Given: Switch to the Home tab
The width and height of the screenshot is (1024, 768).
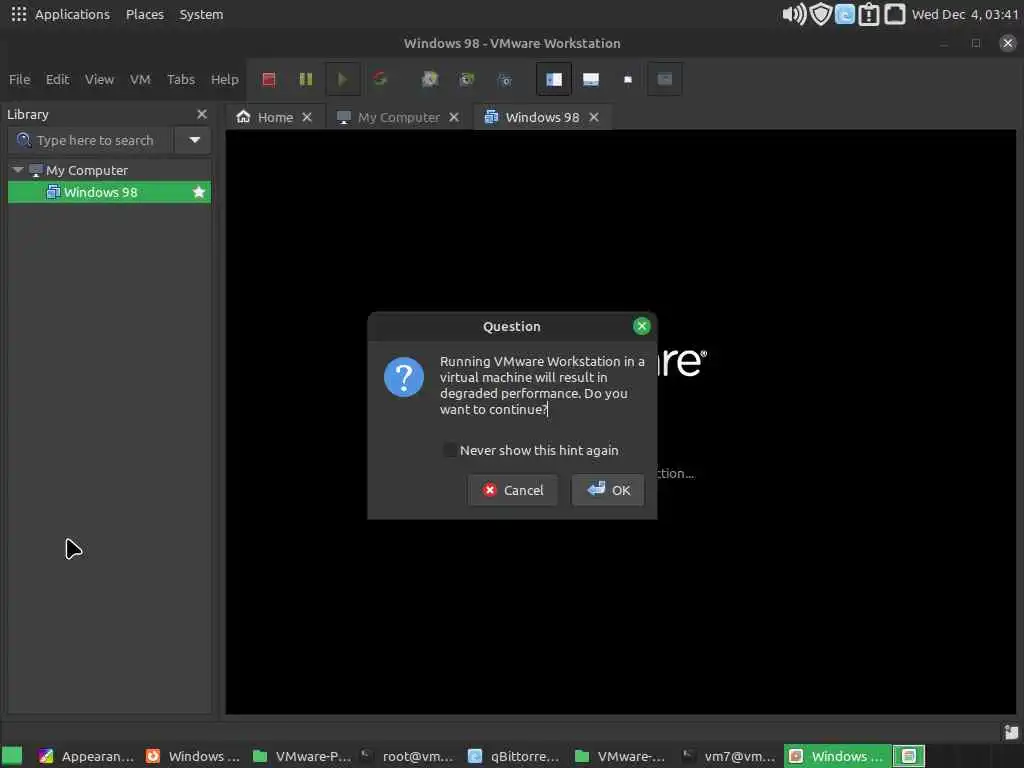Looking at the screenshot, I should [x=275, y=117].
